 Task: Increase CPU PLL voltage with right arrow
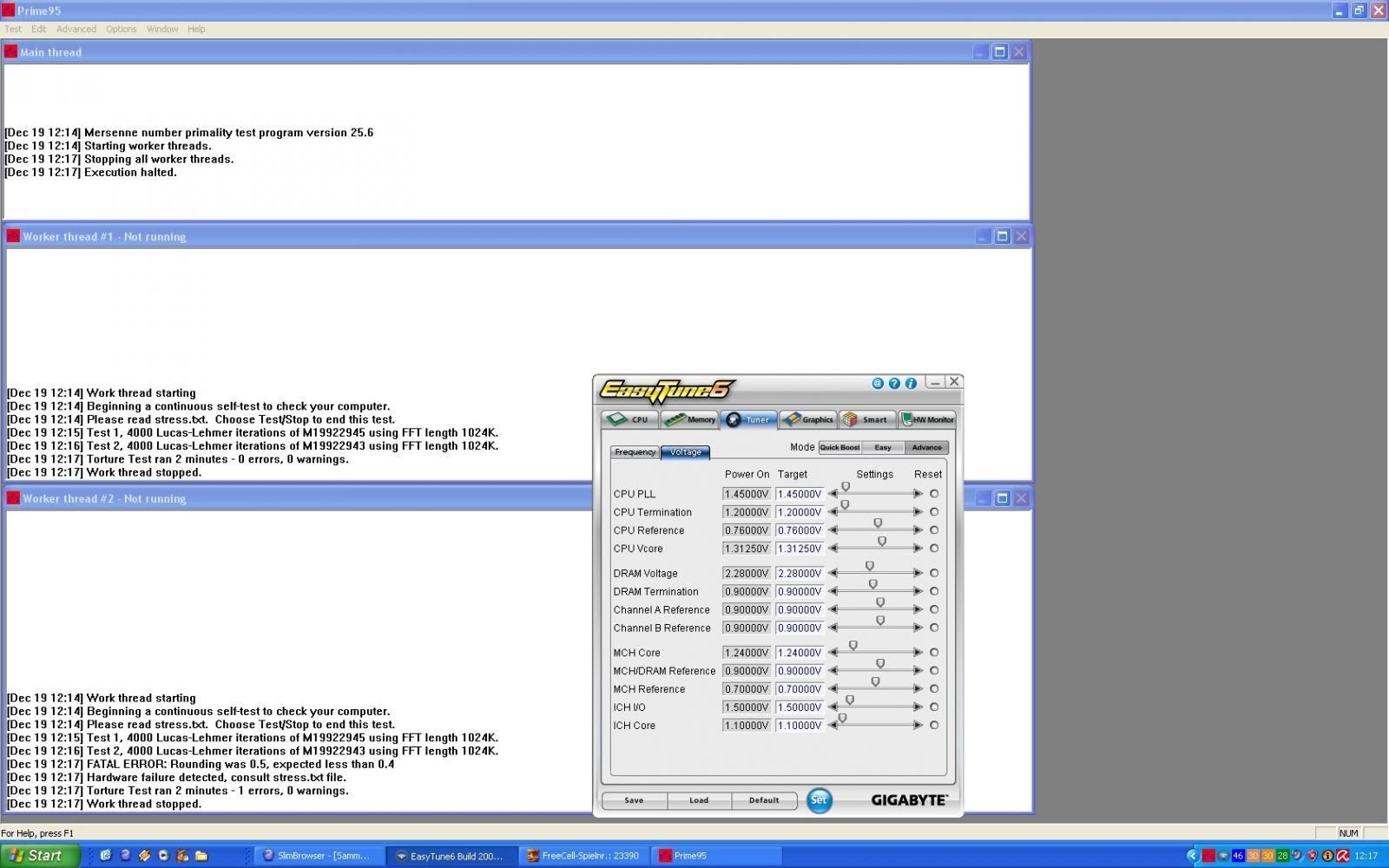click(x=918, y=494)
